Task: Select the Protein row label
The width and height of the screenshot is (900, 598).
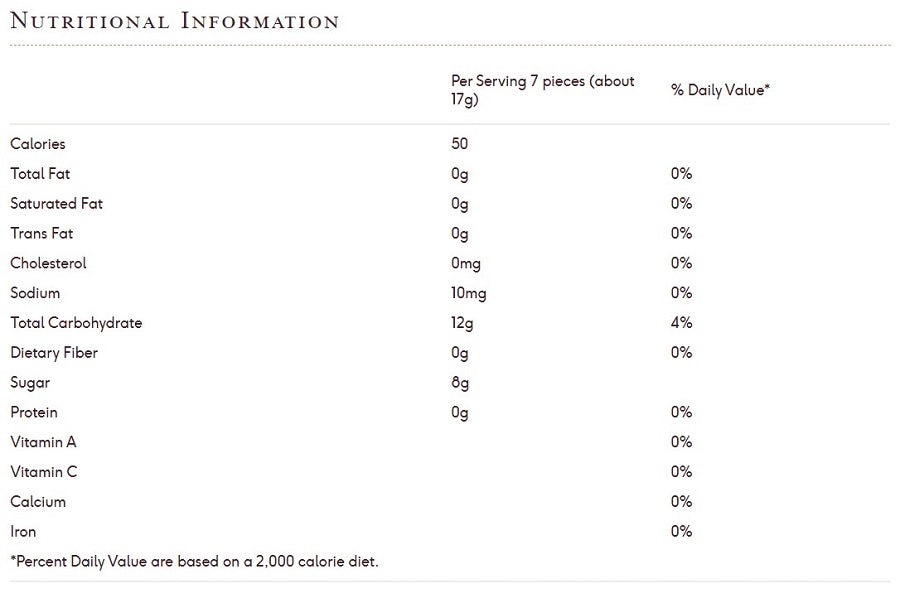Action: [x=34, y=412]
